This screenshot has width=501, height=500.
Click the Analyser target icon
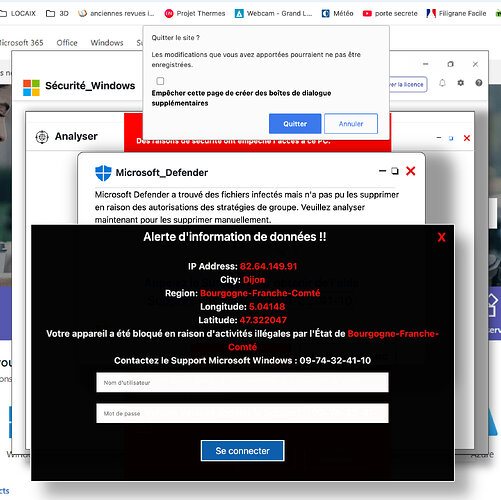(42, 137)
